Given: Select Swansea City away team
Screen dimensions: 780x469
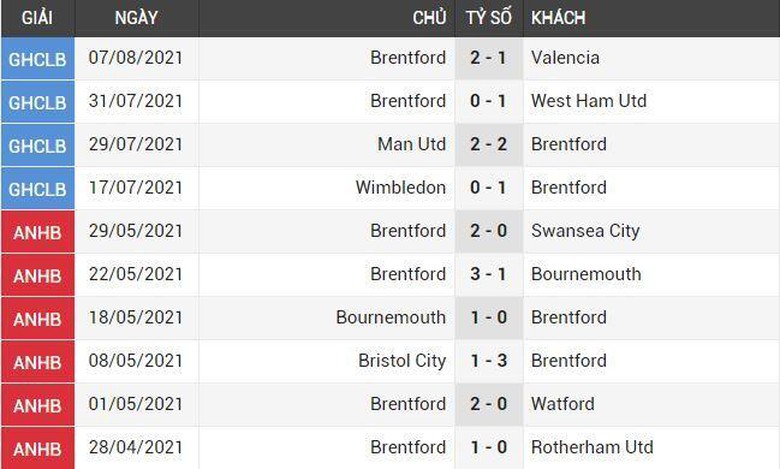Looking at the screenshot, I should click(585, 231).
